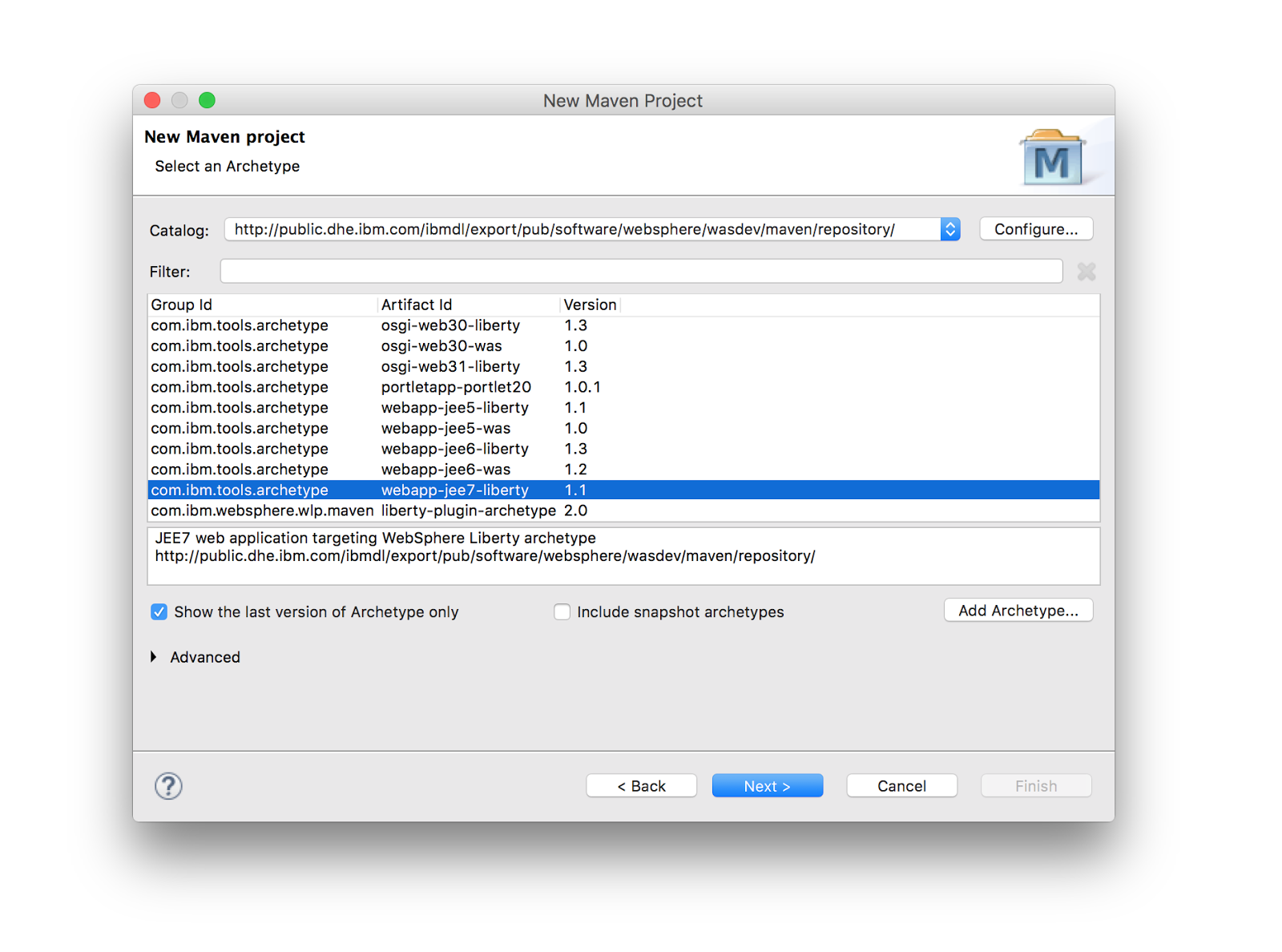Open the Catalog dropdown list
1282x952 pixels.
pos(950,229)
